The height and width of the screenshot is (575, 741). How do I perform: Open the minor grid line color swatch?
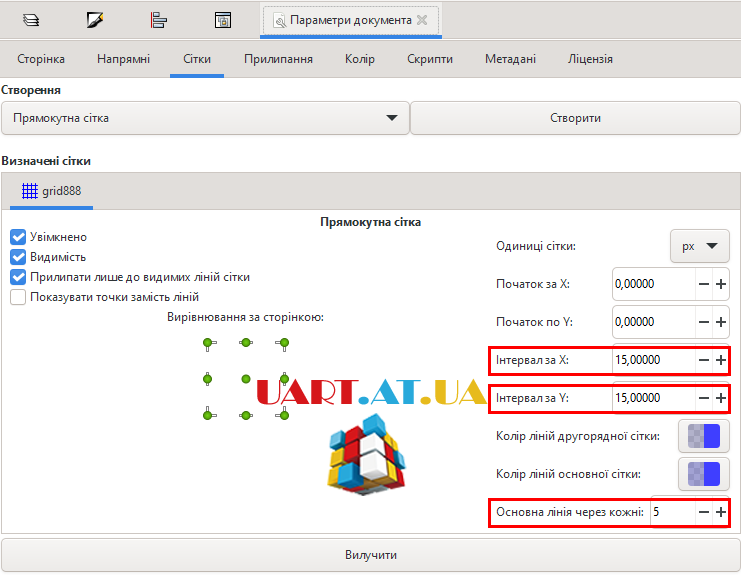(x=704, y=436)
